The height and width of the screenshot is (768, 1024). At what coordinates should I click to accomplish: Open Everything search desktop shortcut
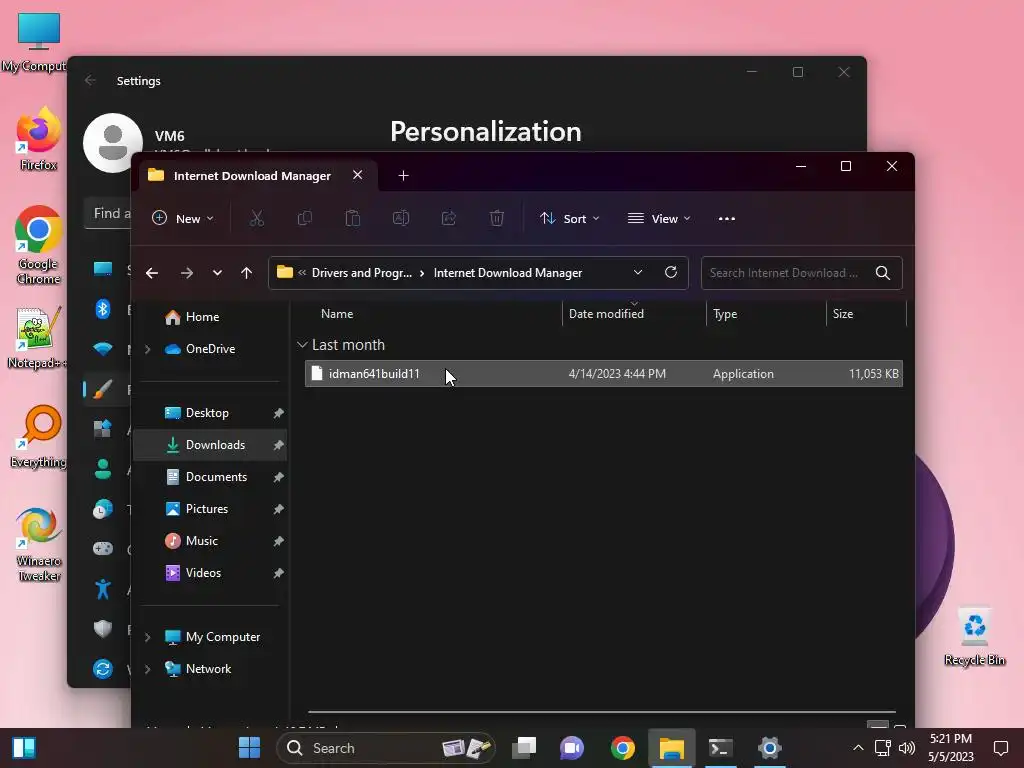tap(38, 438)
